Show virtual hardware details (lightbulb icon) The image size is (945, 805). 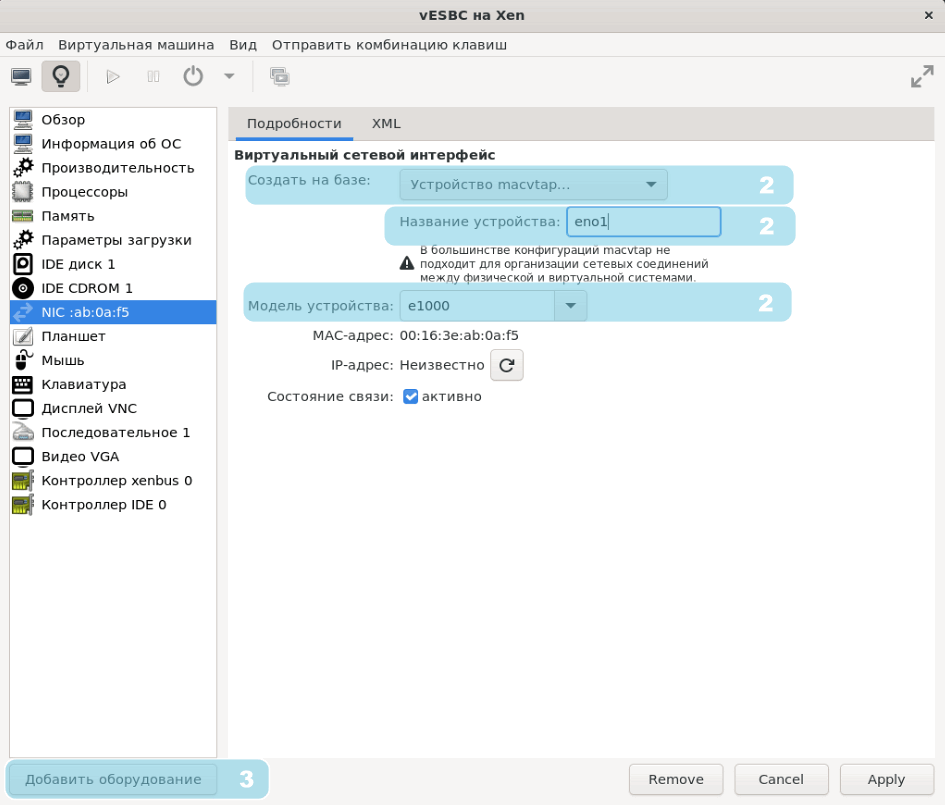[61, 77]
